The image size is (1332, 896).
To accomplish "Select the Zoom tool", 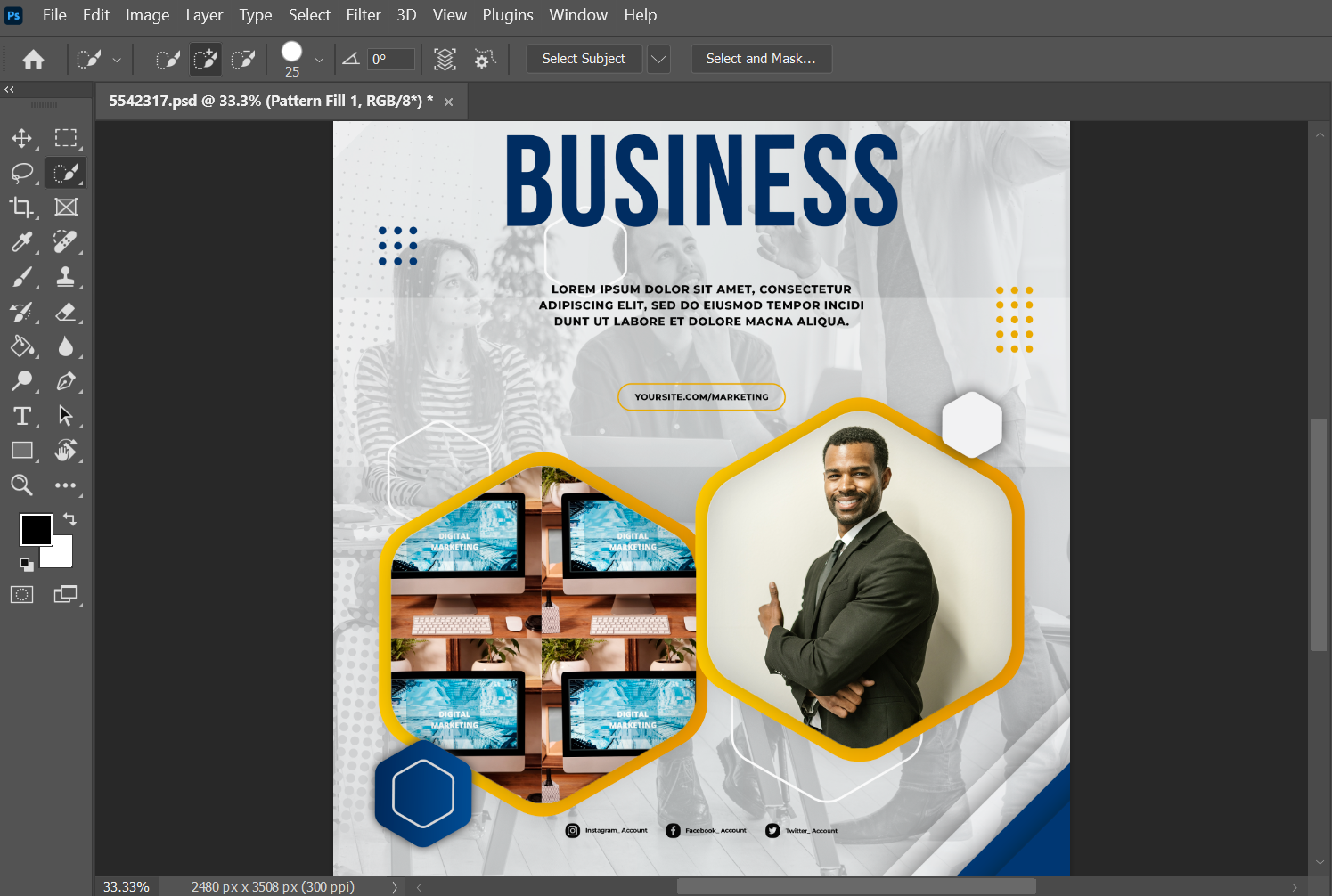I will click(21, 485).
